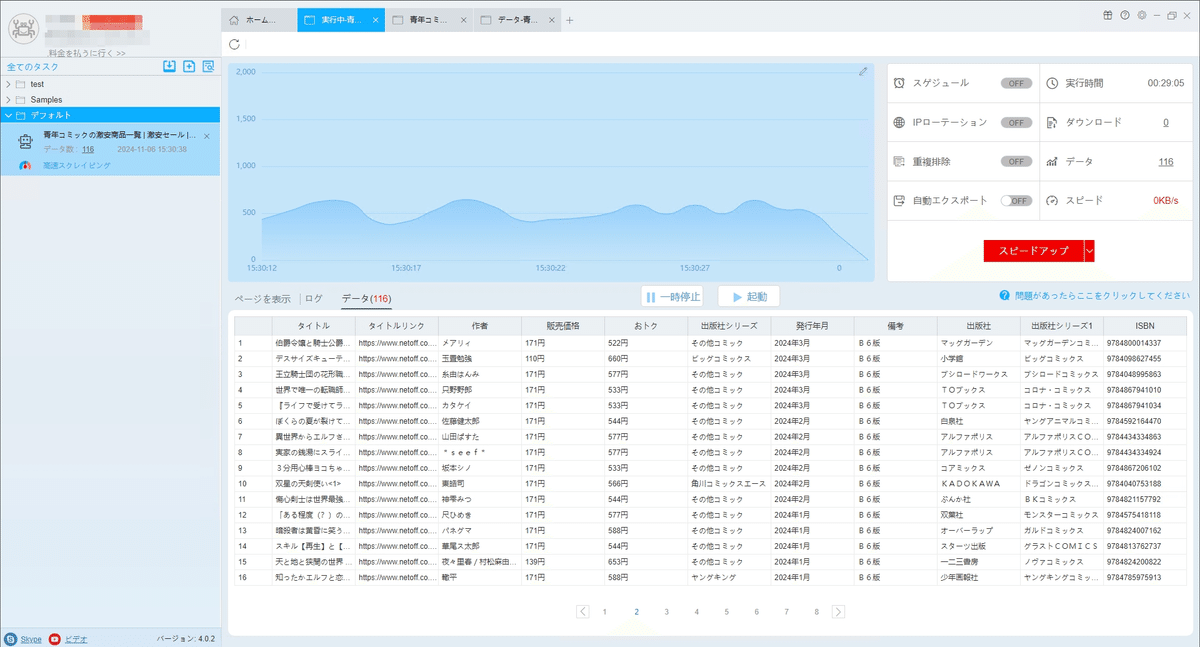Open the ページを表示 tab
The width and height of the screenshot is (1200, 647).
tap(263, 298)
